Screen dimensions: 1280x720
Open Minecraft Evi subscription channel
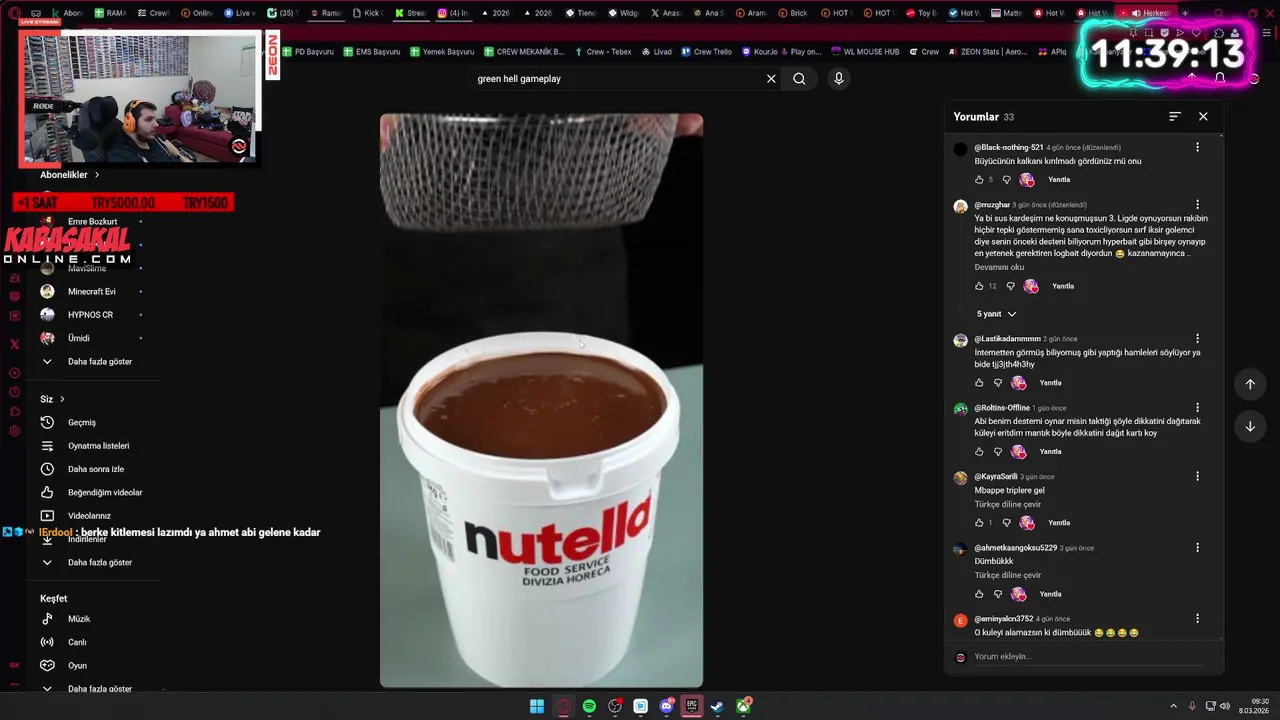pyautogui.click(x=92, y=292)
